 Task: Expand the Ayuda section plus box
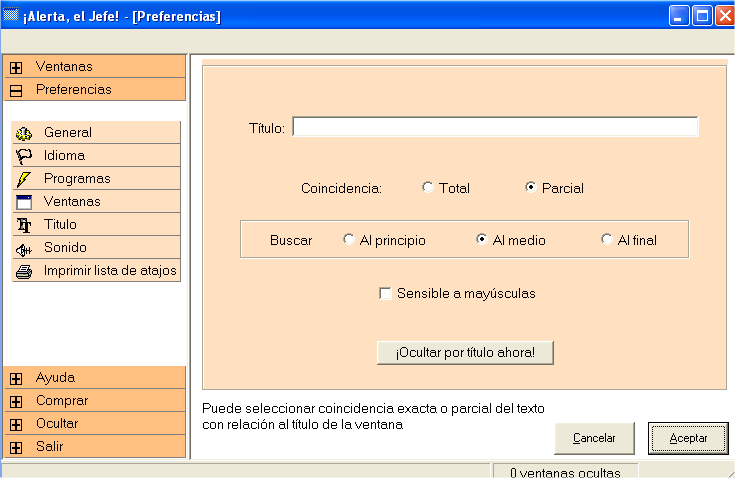[16, 379]
